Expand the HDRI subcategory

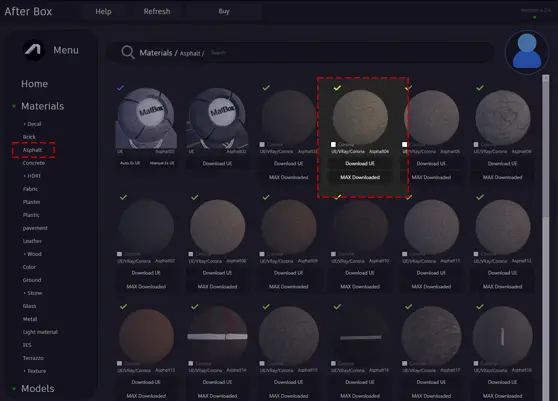click(32, 176)
